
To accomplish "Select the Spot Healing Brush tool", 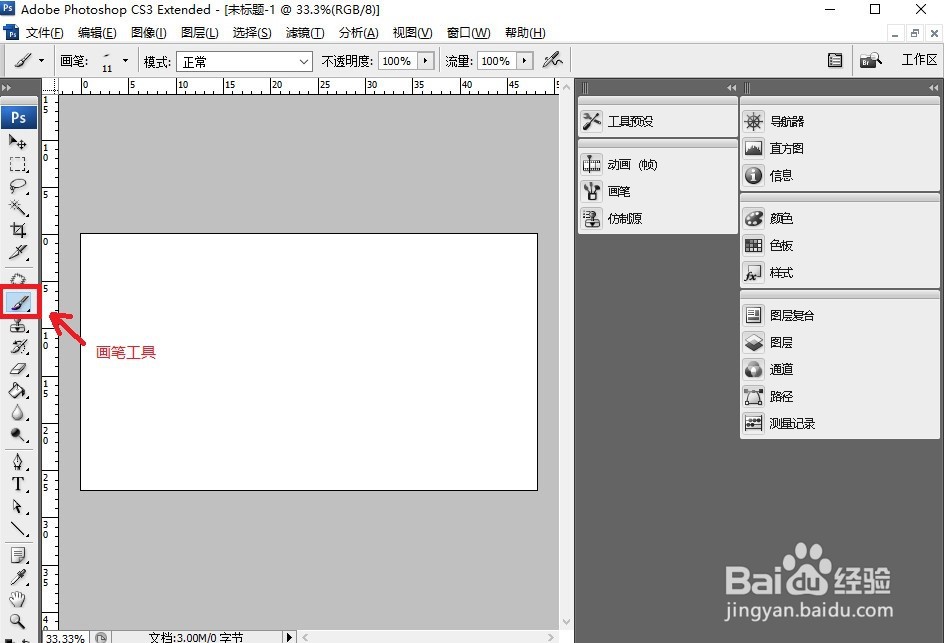I will point(17,279).
